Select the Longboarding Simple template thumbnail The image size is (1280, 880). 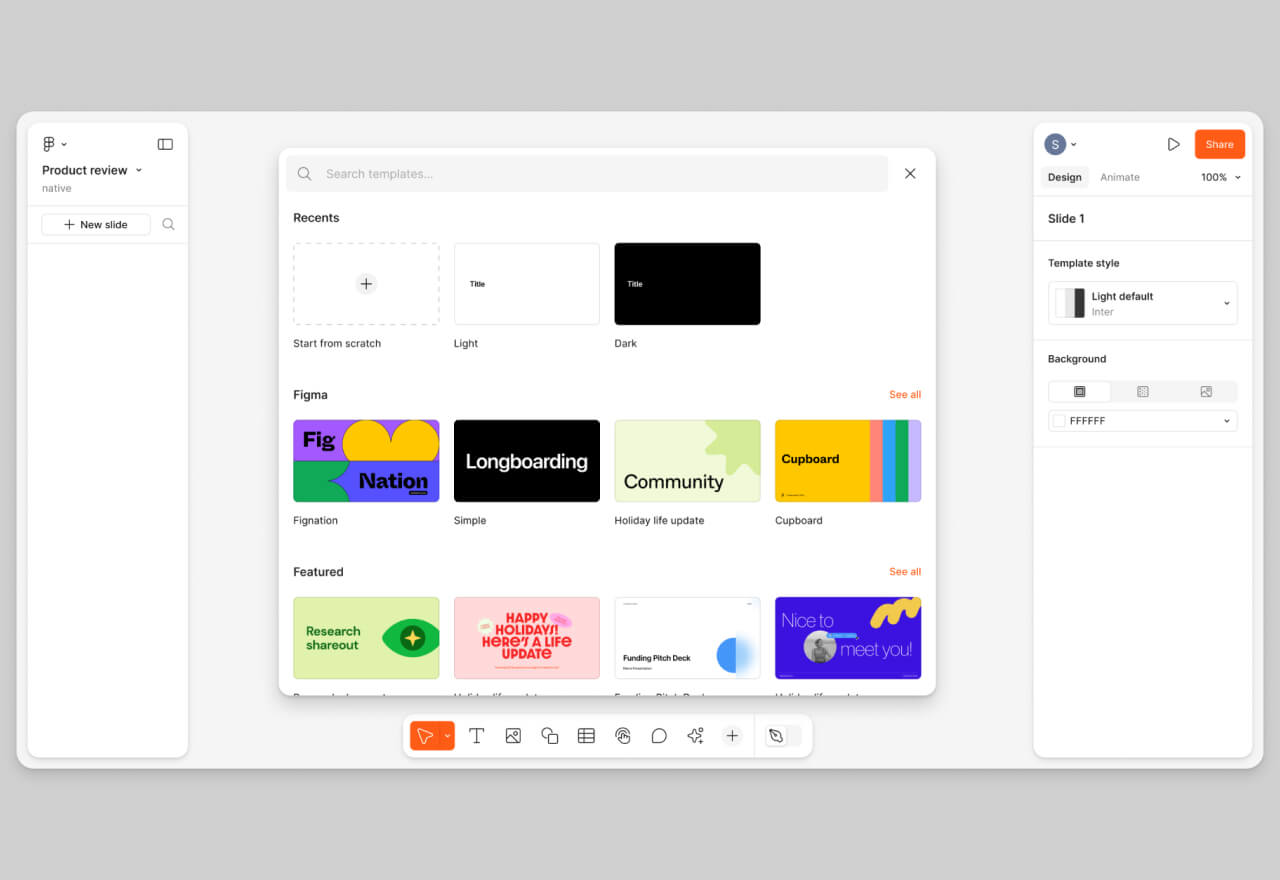click(x=526, y=460)
